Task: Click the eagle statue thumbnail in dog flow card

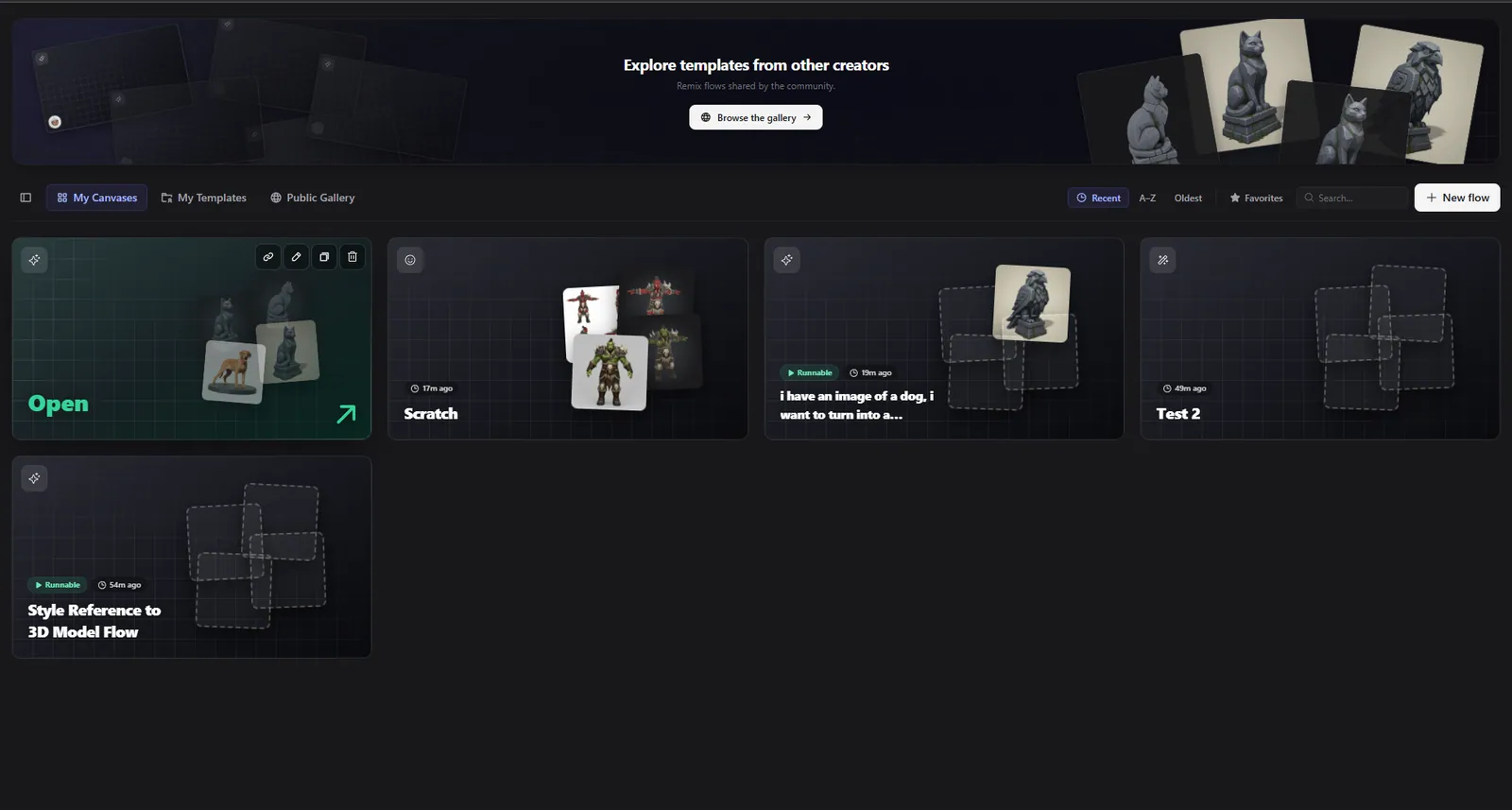Action: pos(1032,303)
